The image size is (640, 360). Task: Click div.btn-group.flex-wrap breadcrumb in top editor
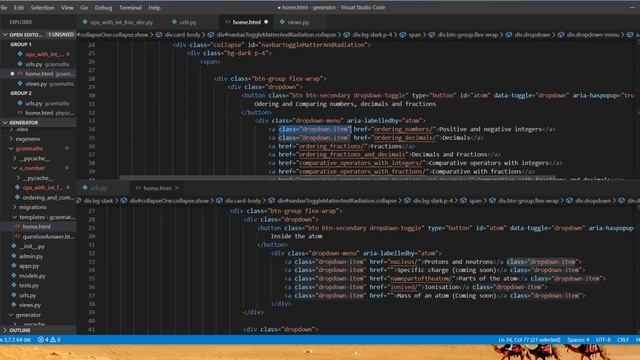tap(468, 35)
